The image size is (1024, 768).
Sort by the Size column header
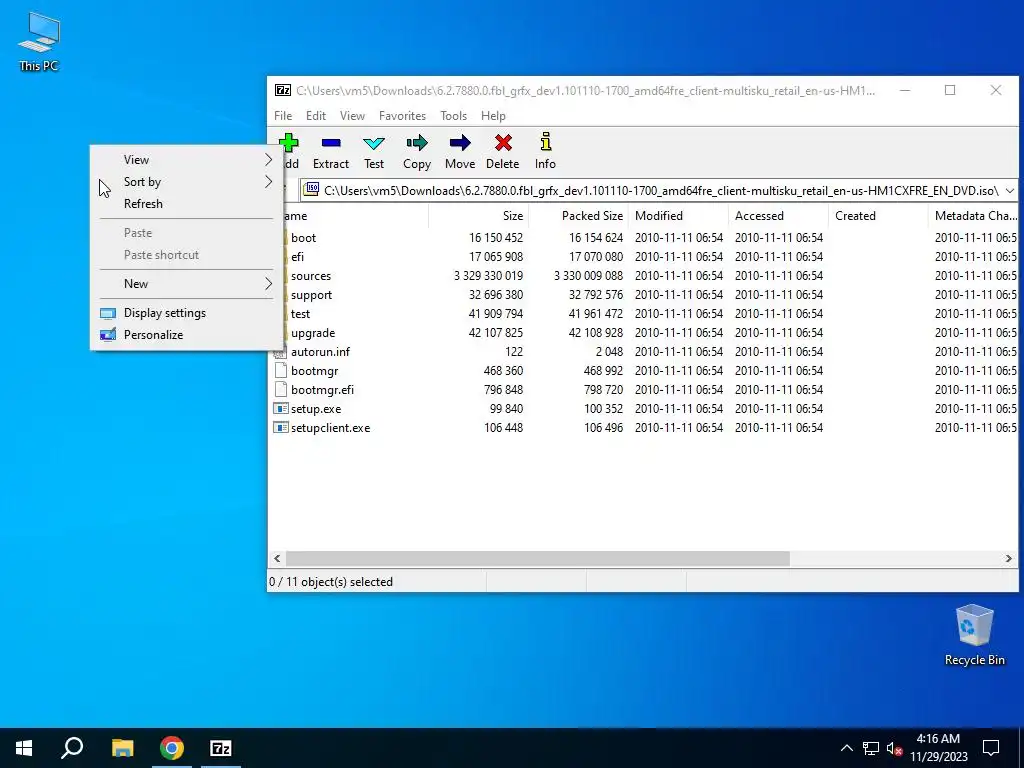coord(478,216)
